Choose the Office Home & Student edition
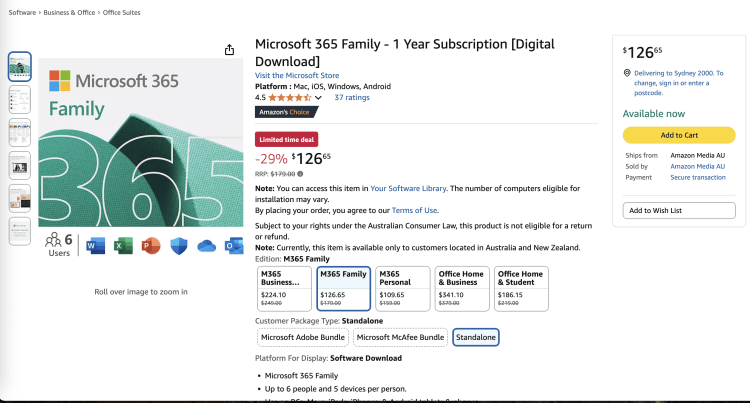 (x=521, y=289)
